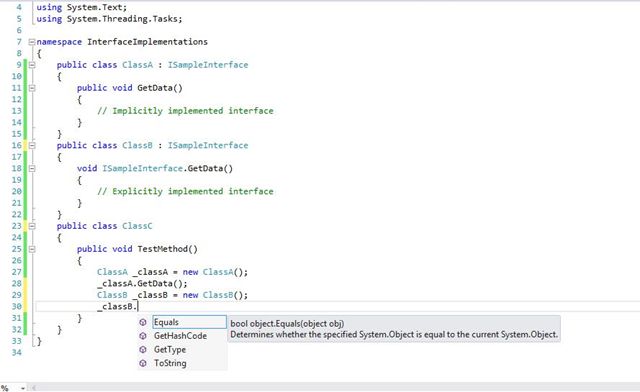Choose GetHashCode from the completion list
Image resolution: width=640 pixels, height=392 pixels.
pyautogui.click(x=180, y=336)
